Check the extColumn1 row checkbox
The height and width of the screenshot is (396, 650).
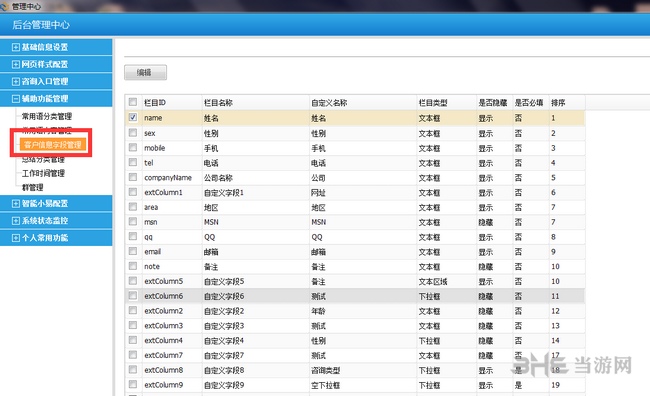(133, 192)
